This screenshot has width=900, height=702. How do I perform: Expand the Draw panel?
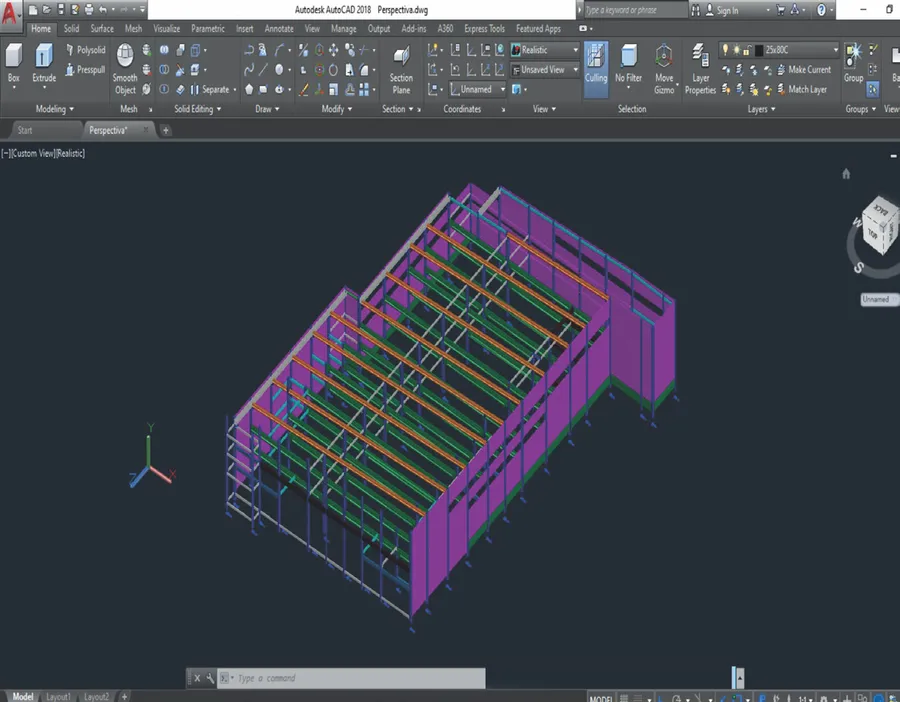(x=267, y=109)
